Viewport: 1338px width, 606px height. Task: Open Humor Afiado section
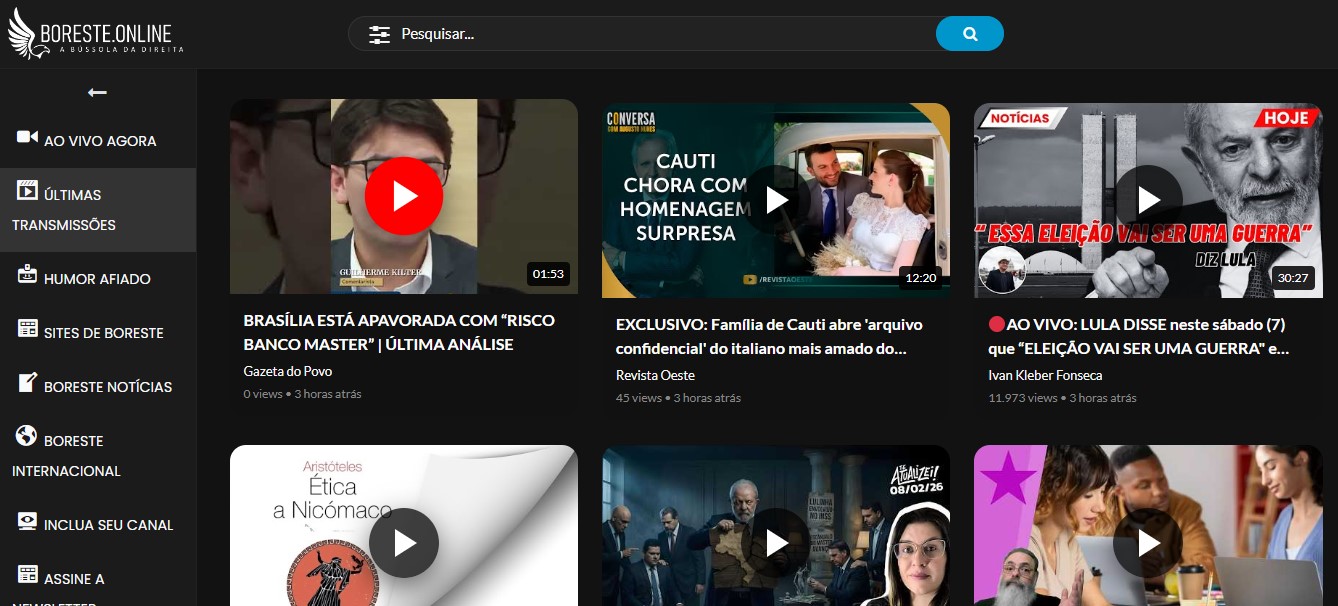click(97, 279)
